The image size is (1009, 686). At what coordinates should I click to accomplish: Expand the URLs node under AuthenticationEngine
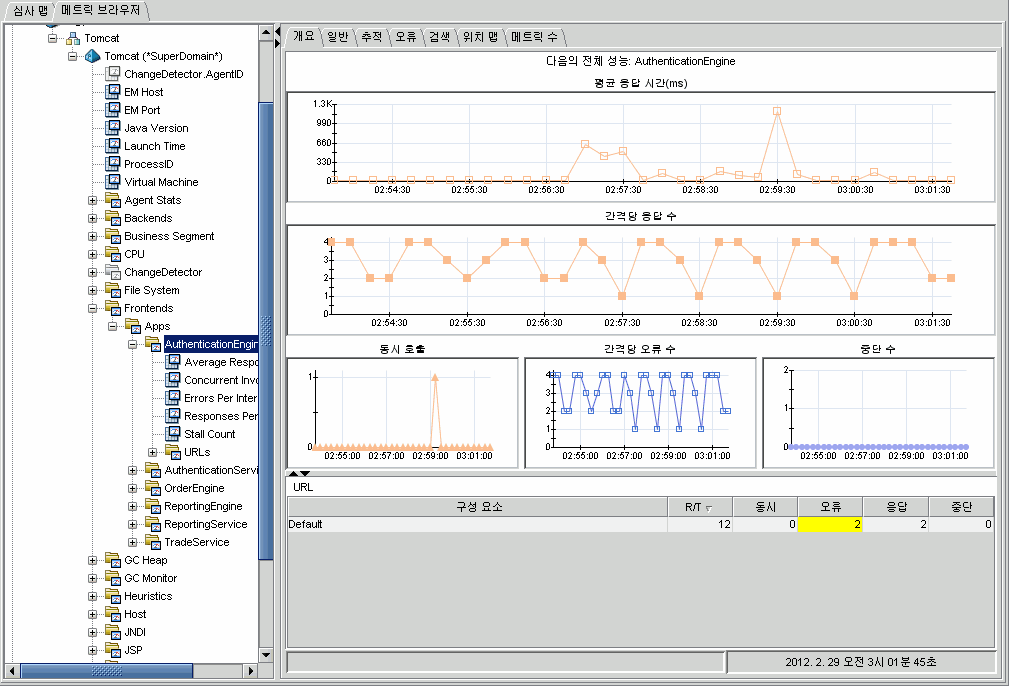pyautogui.click(x=153, y=452)
